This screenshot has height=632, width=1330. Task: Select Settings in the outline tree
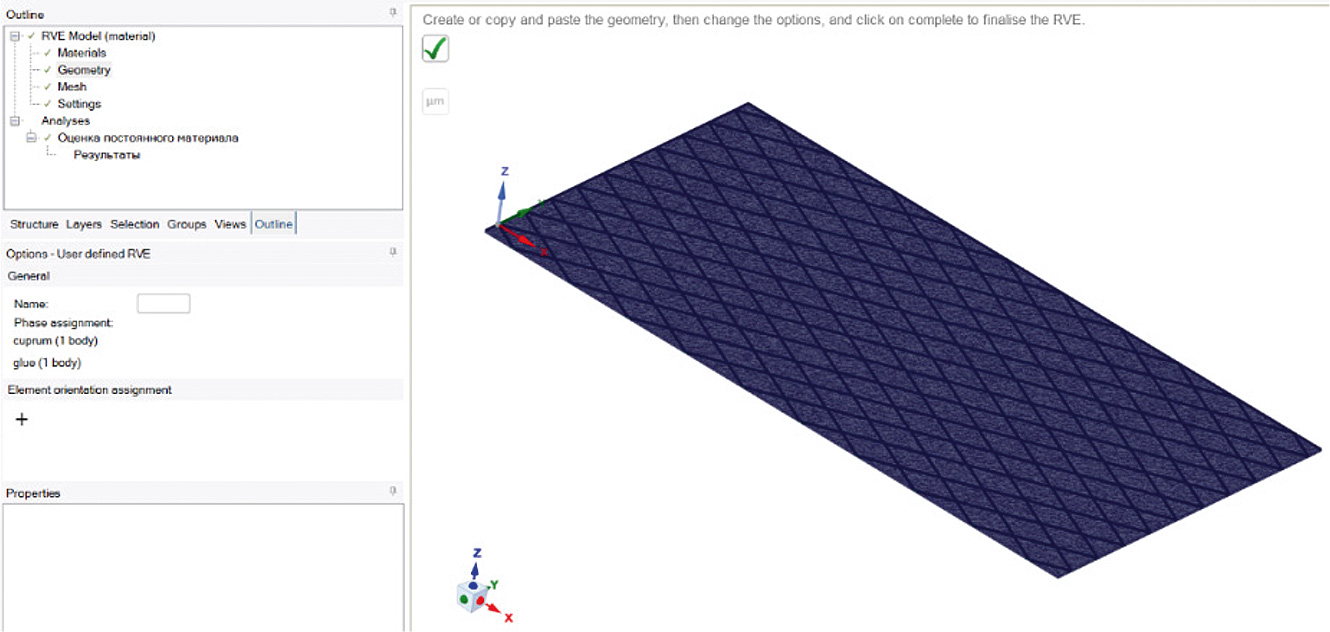[79, 104]
